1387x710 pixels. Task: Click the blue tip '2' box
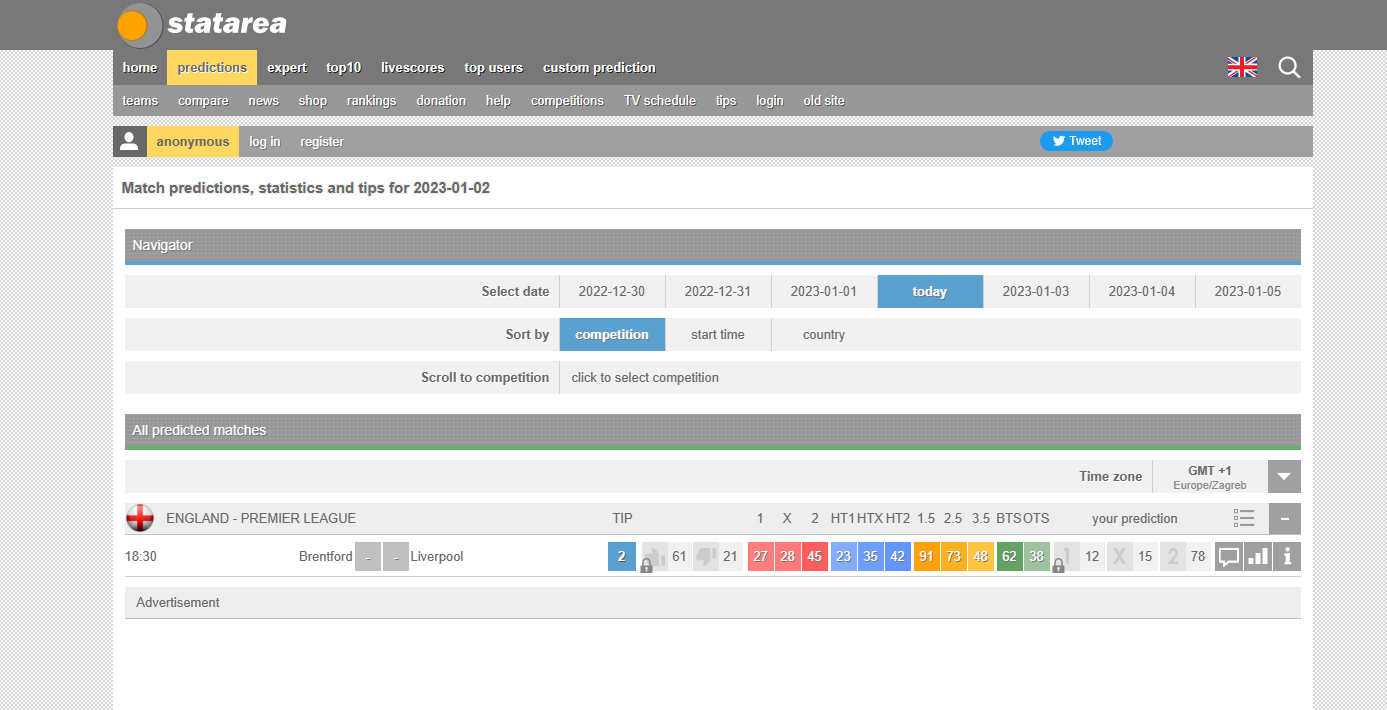(x=622, y=556)
